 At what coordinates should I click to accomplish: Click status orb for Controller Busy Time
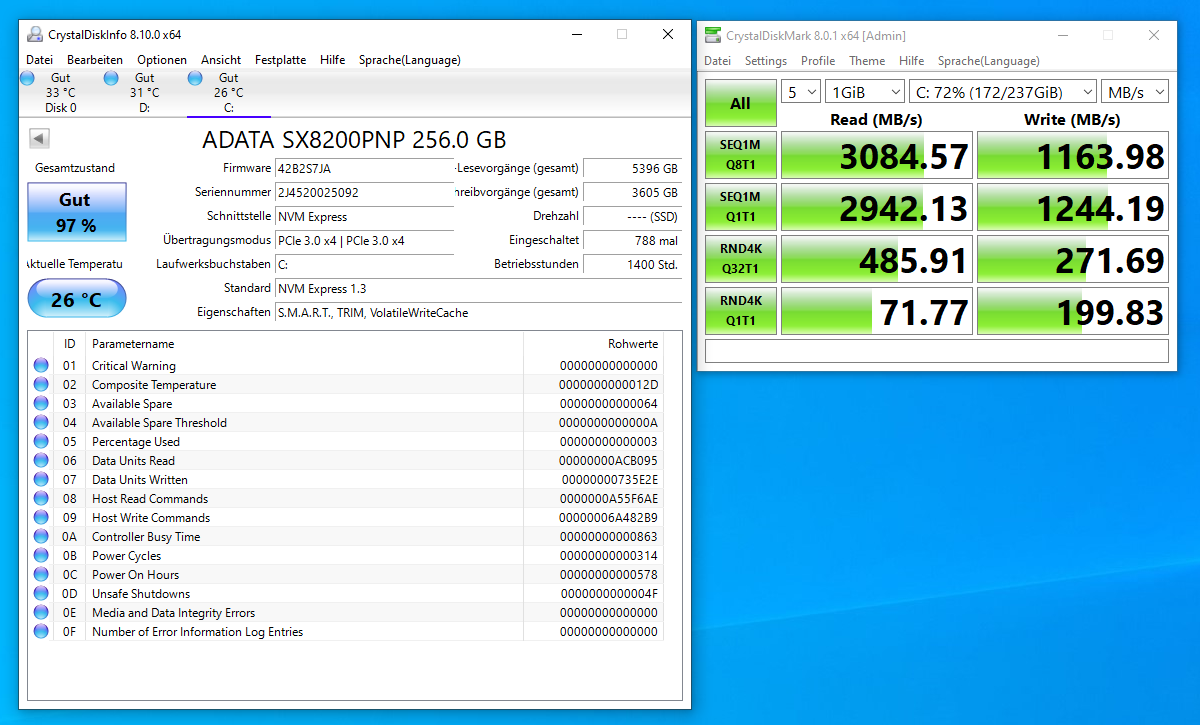[x=41, y=536]
